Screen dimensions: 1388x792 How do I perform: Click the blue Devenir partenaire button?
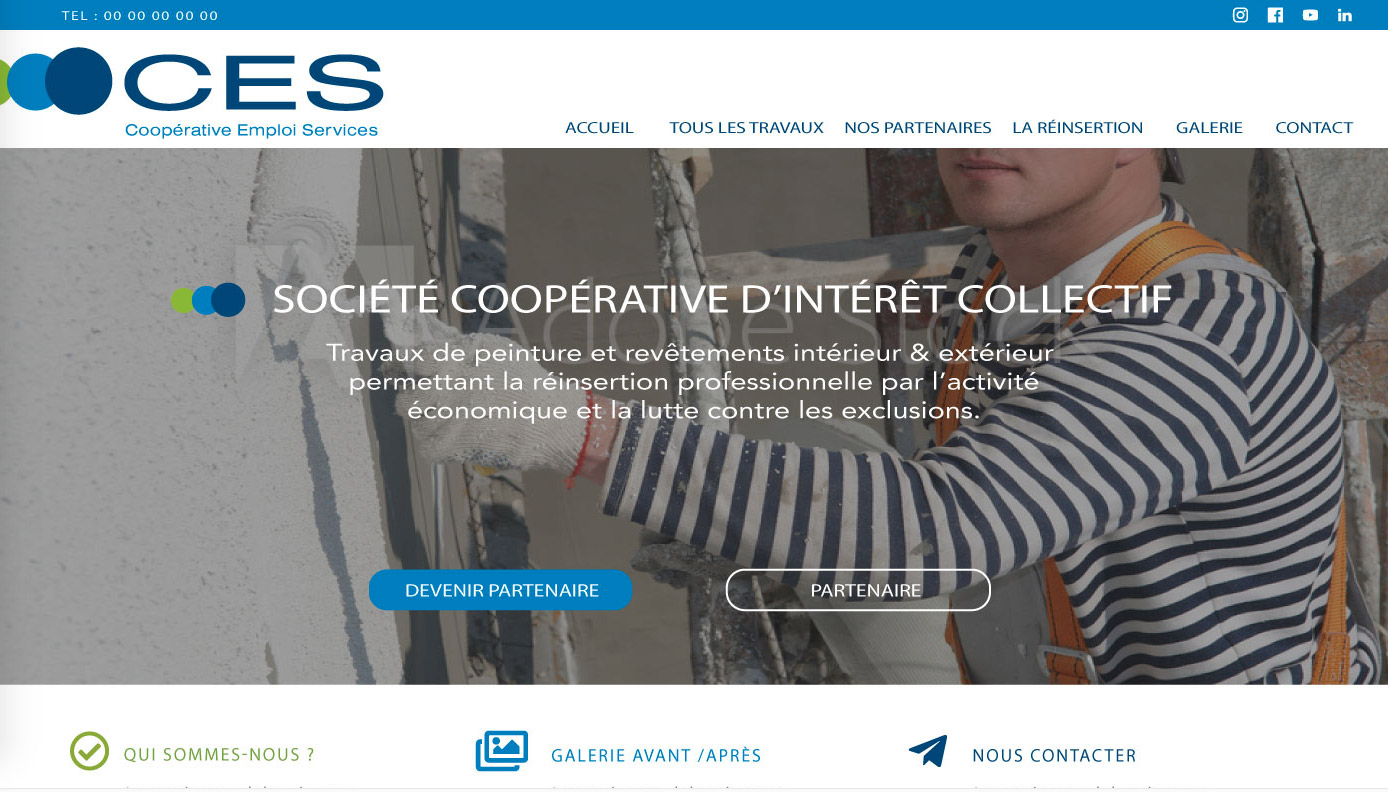[501, 590]
